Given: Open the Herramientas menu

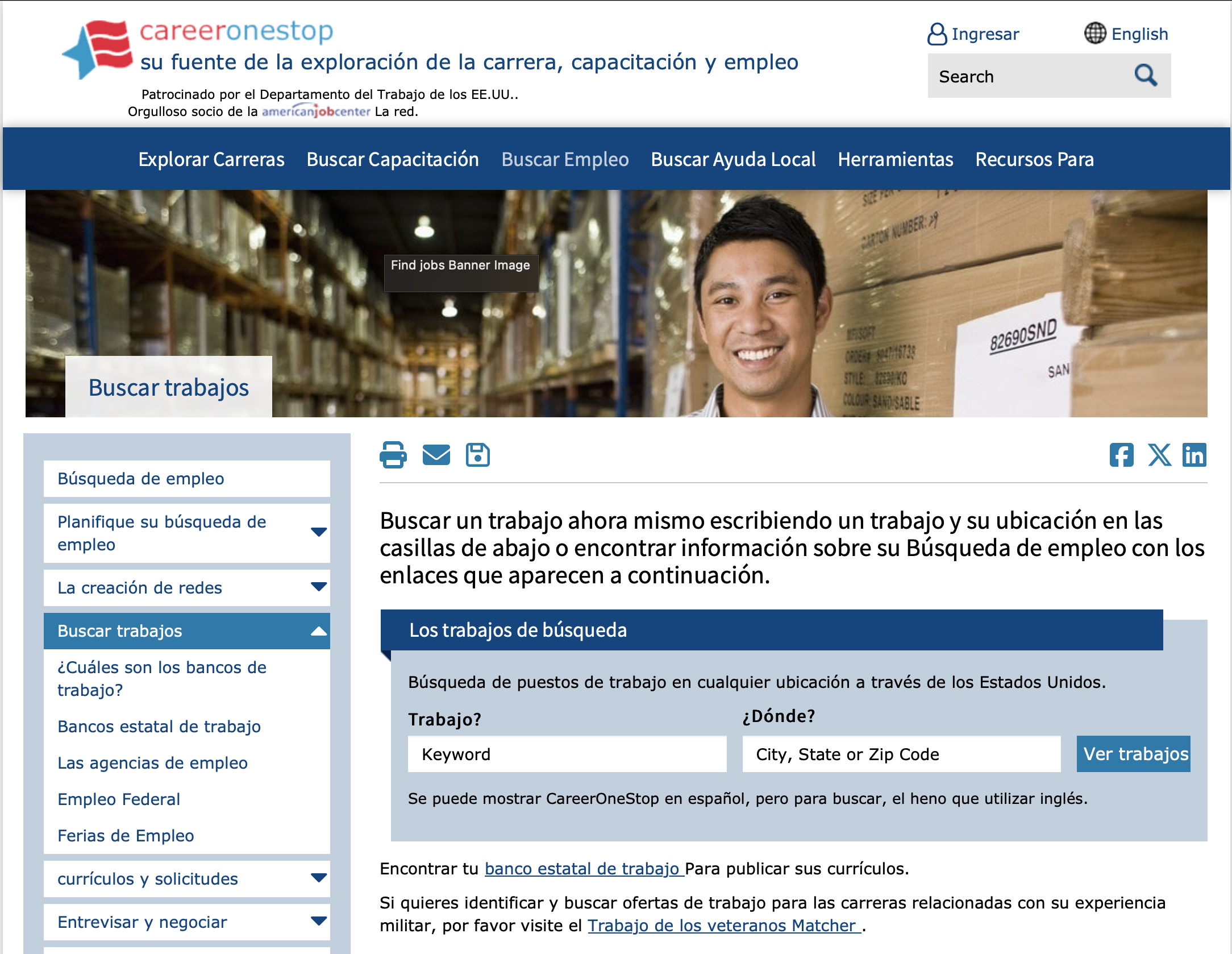Looking at the screenshot, I should click(896, 160).
